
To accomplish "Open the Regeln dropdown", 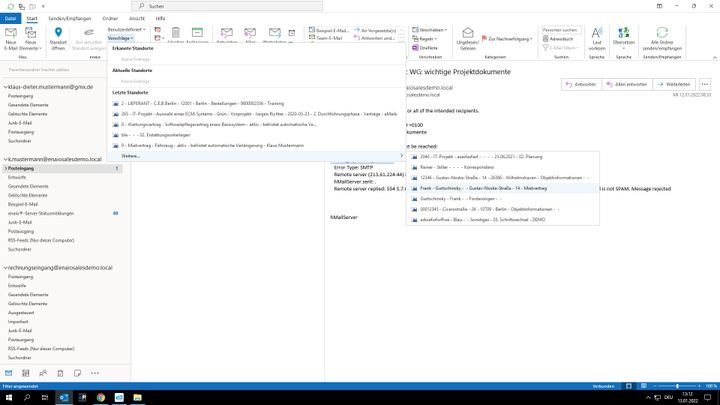I will click(425, 39).
